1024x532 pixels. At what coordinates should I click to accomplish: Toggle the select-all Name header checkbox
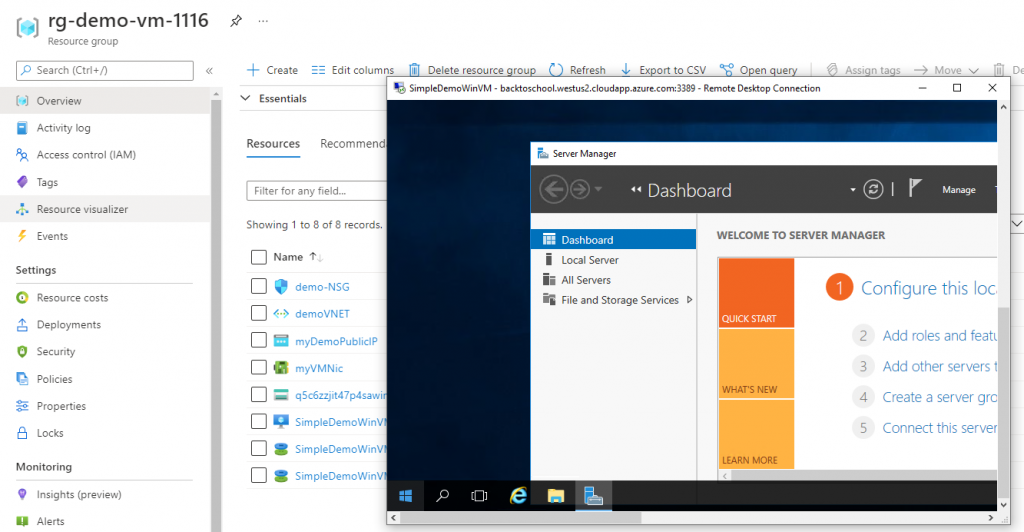pyautogui.click(x=259, y=257)
